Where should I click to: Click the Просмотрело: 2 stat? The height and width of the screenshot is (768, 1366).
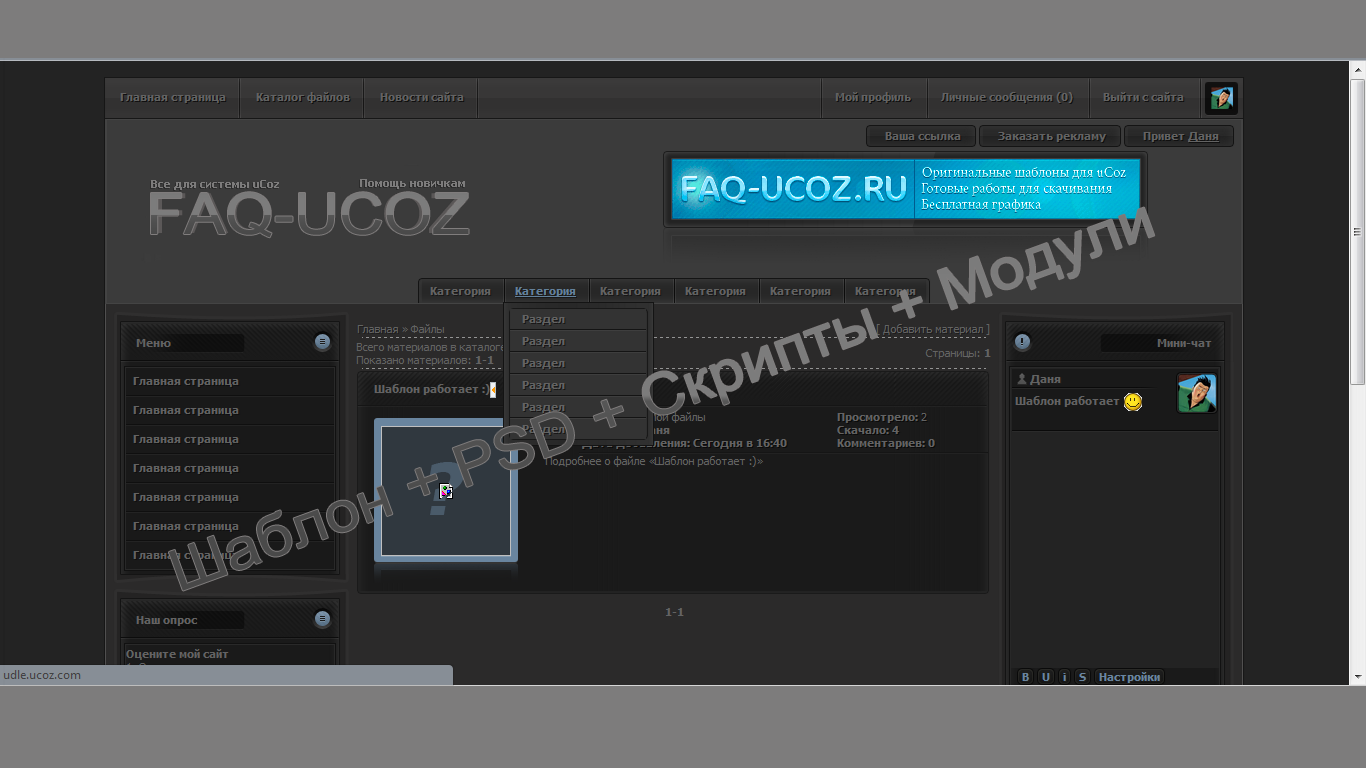click(x=882, y=417)
